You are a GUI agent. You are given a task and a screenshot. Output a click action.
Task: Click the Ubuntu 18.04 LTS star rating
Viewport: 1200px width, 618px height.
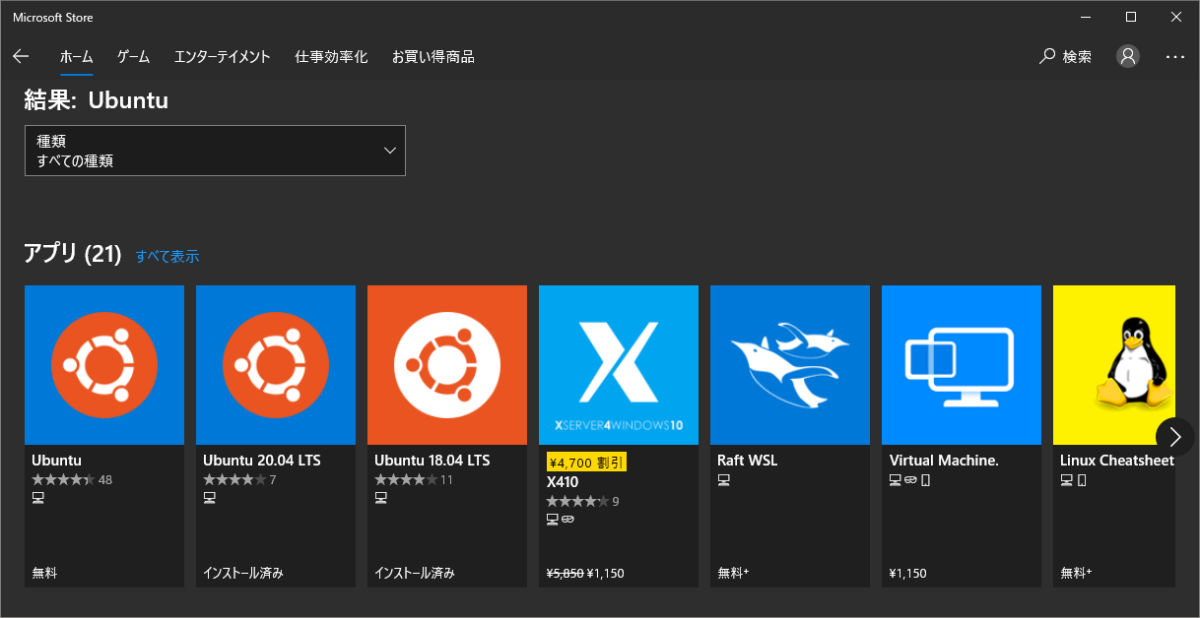414,480
